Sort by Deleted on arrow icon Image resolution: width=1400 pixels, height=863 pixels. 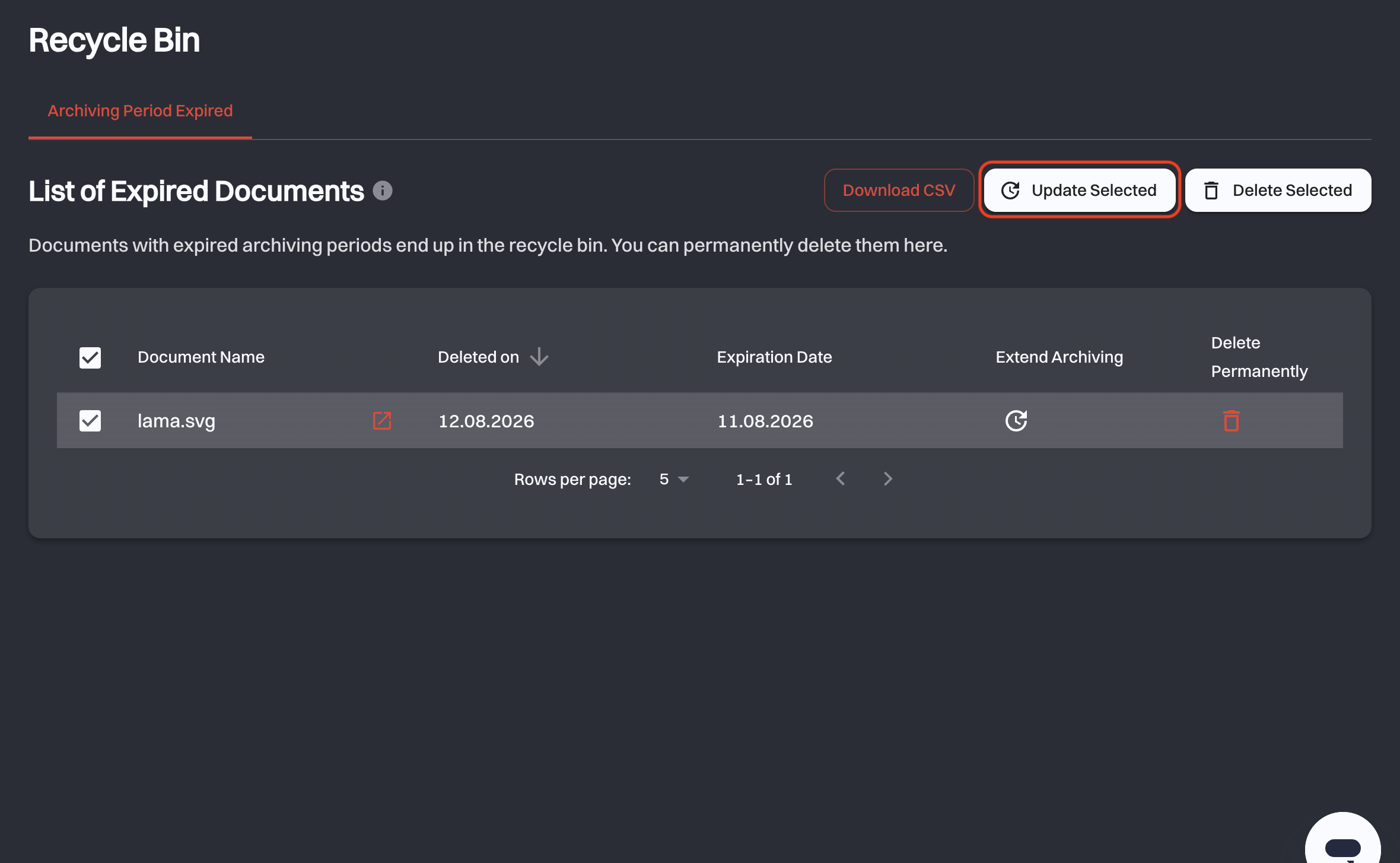539,357
